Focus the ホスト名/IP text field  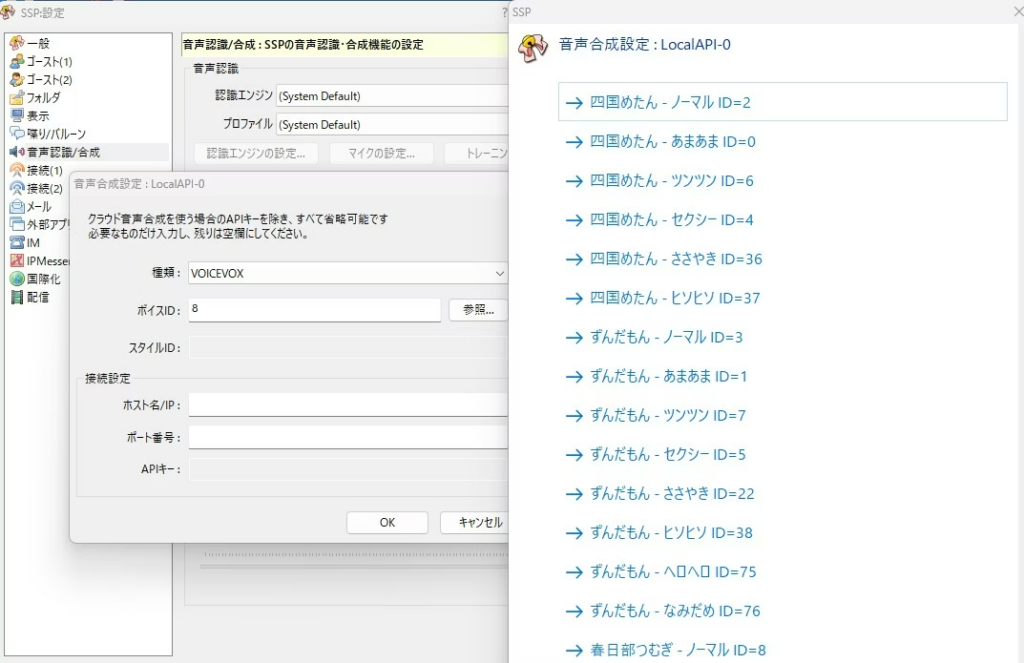click(347, 405)
